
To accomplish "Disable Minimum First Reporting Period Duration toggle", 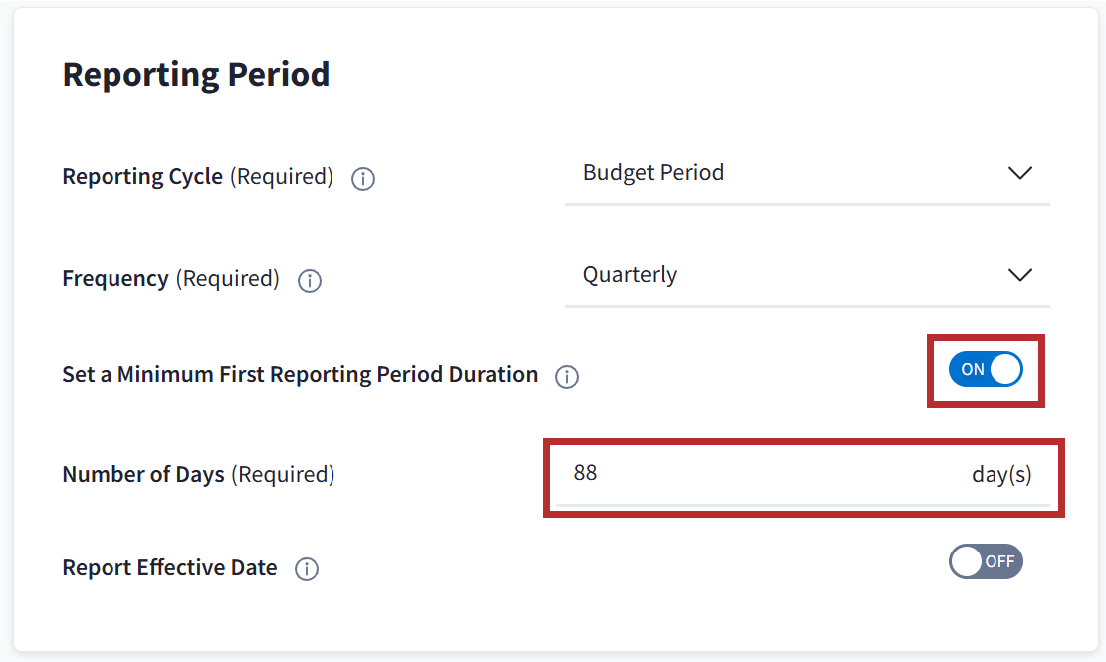I will [986, 370].
